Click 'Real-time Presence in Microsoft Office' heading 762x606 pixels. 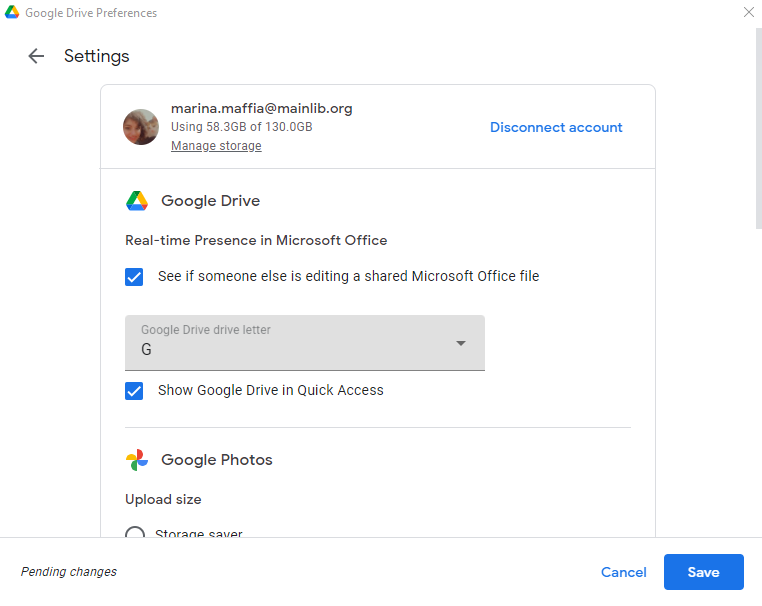(x=256, y=240)
